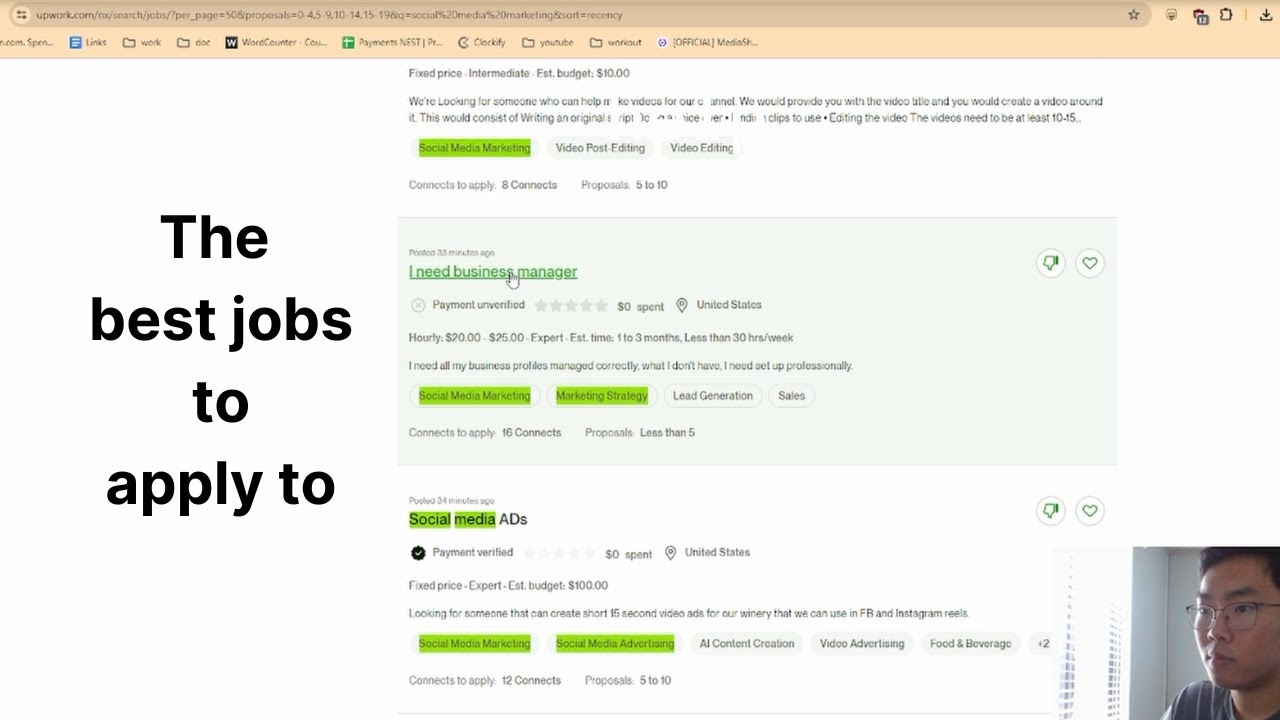Save the 'I need business manager' job with heart
The image size is (1280, 720).
[1090, 263]
